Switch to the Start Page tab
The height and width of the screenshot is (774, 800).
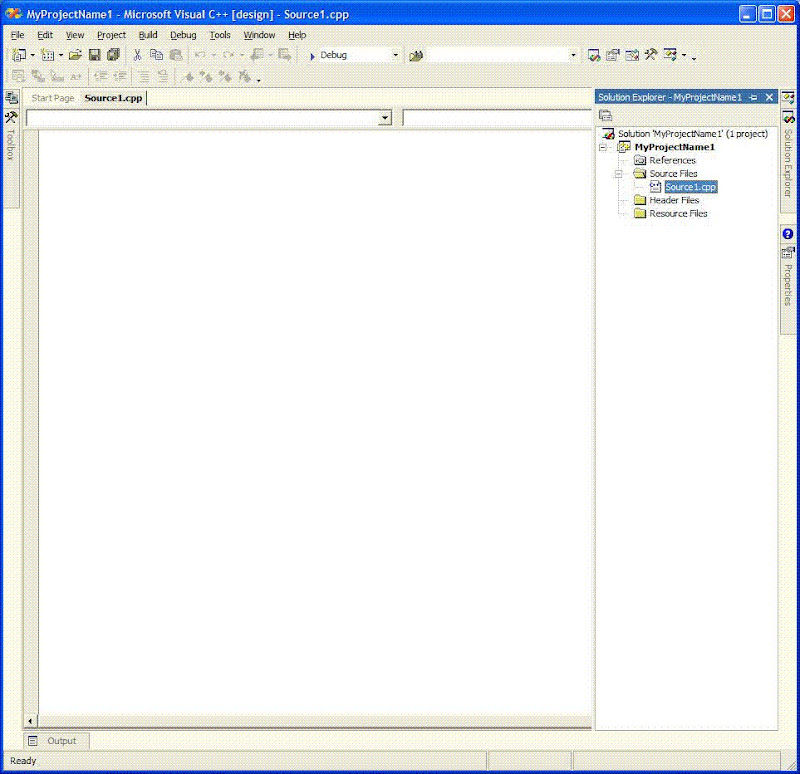coord(53,98)
